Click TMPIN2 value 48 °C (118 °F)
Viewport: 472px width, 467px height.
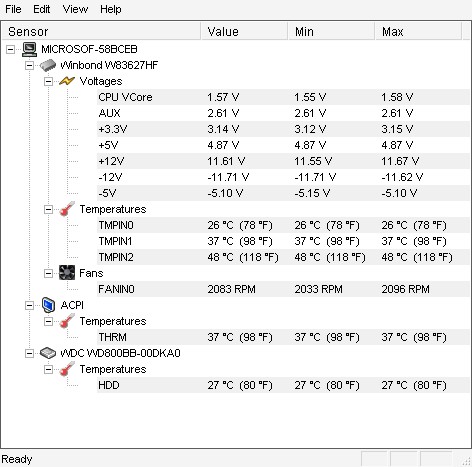point(243,257)
